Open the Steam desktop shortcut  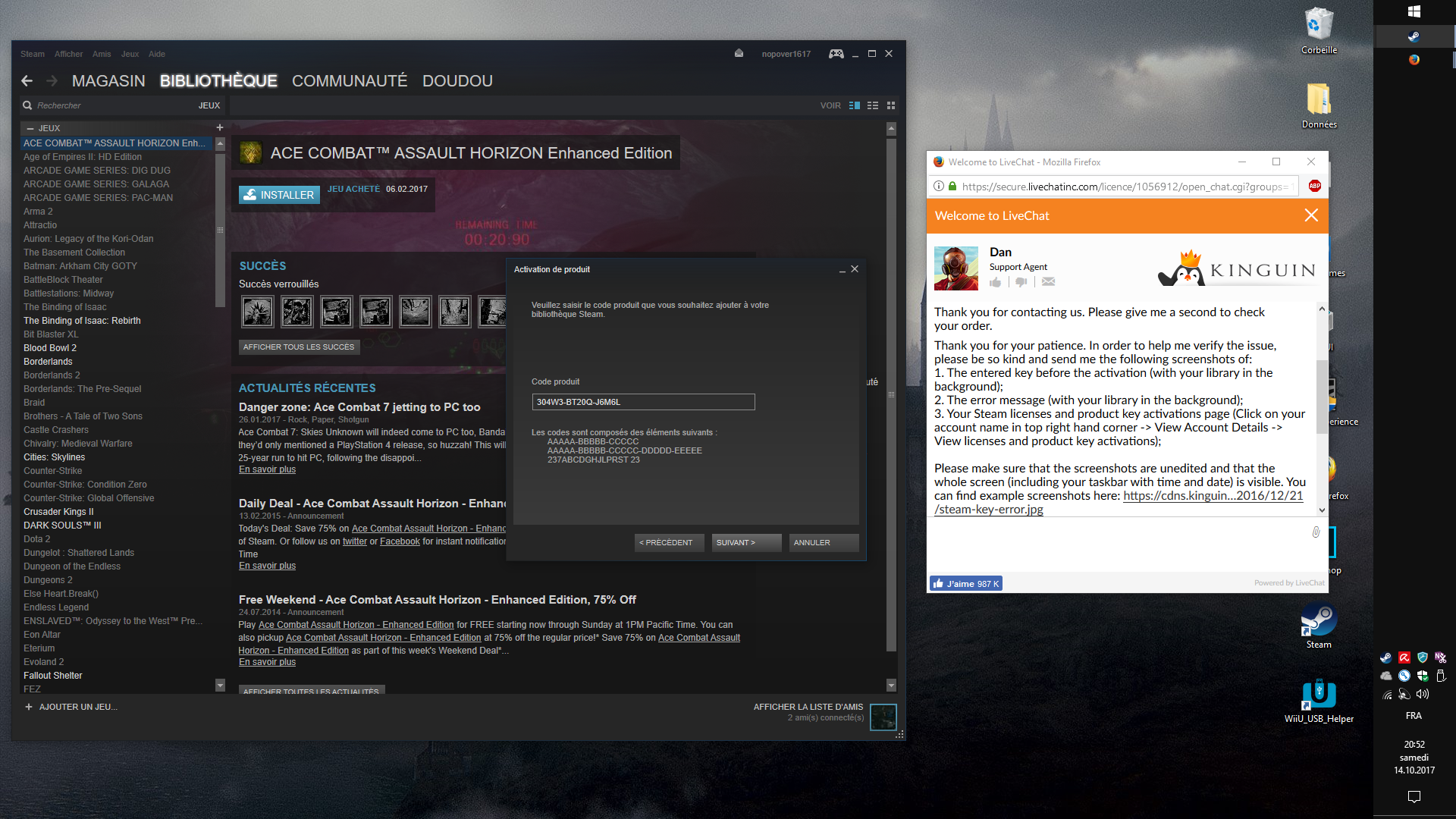[x=1319, y=626]
